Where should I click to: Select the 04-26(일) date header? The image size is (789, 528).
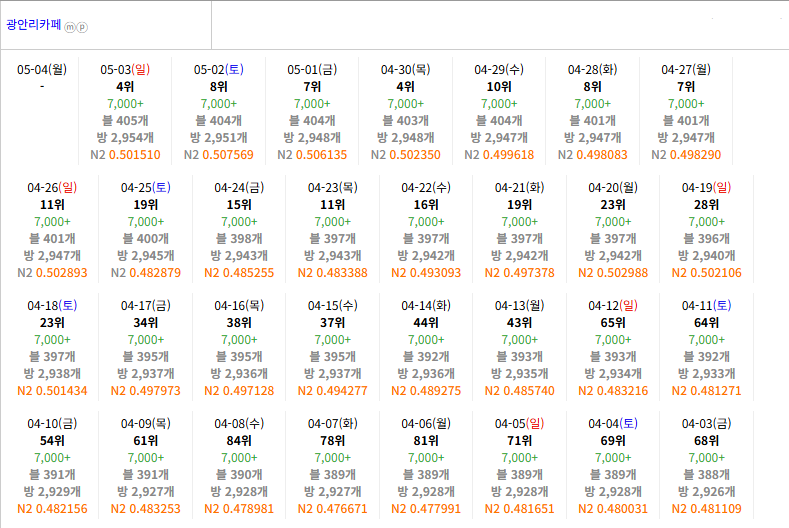52,188
